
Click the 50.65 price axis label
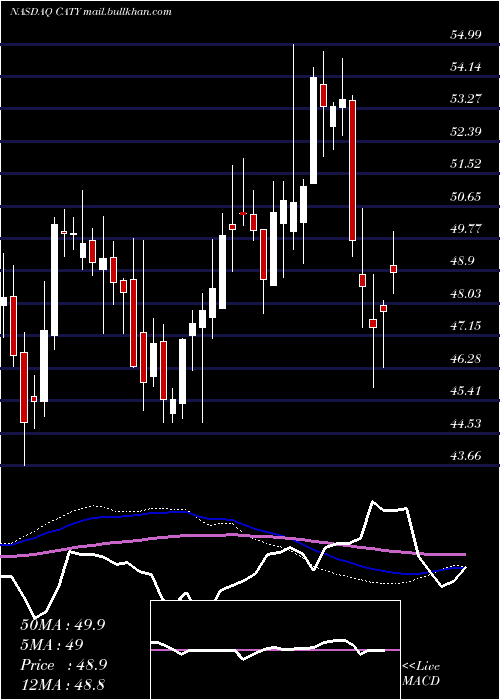(465, 196)
